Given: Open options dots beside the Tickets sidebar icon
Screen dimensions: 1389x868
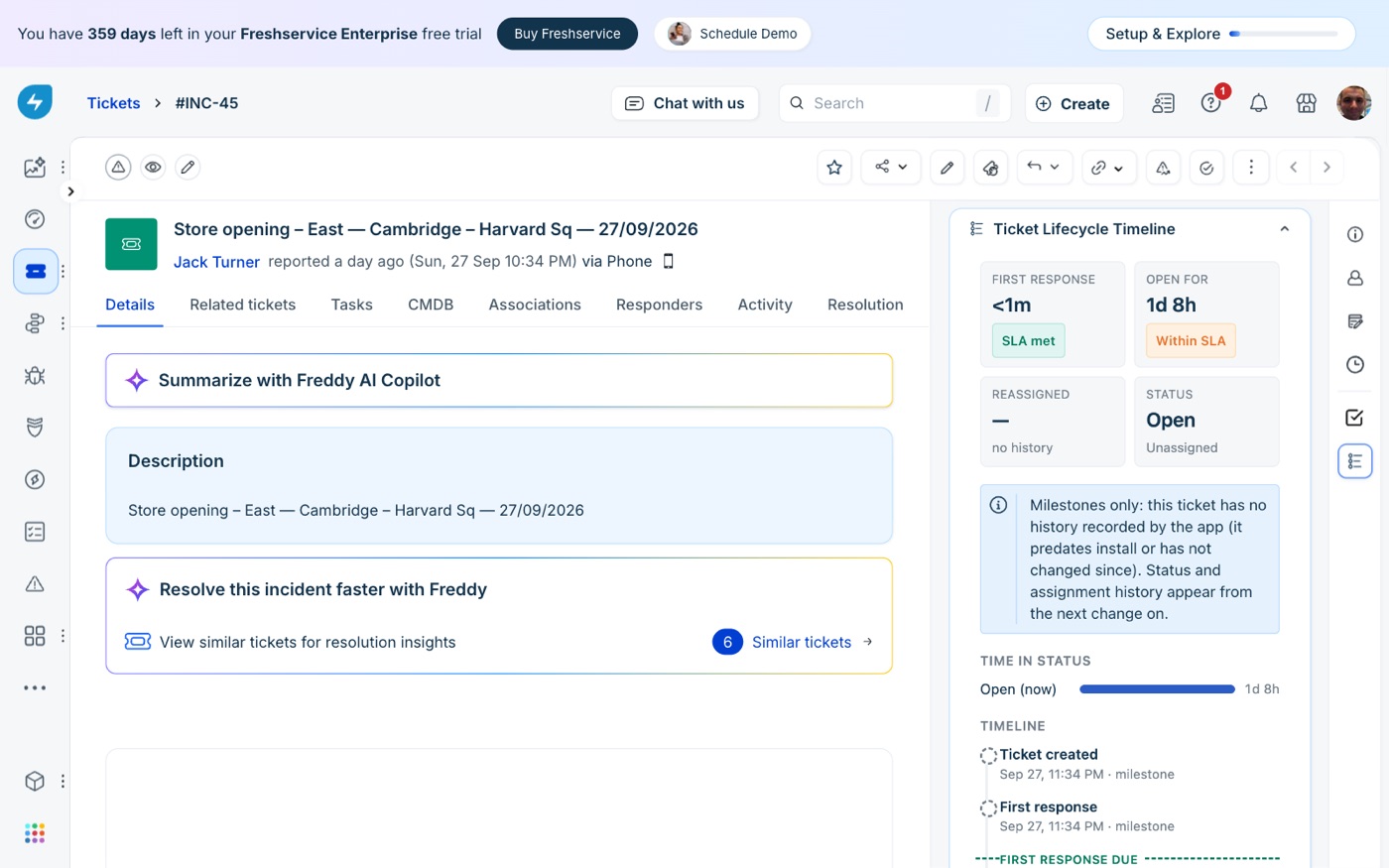Looking at the screenshot, I should pyautogui.click(x=63, y=271).
